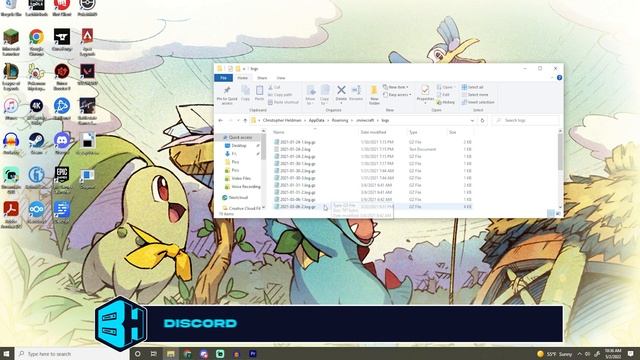Screen dimensions: 640x360
Task: Click Pin to Quick access in ribbon
Action: coord(227,95)
